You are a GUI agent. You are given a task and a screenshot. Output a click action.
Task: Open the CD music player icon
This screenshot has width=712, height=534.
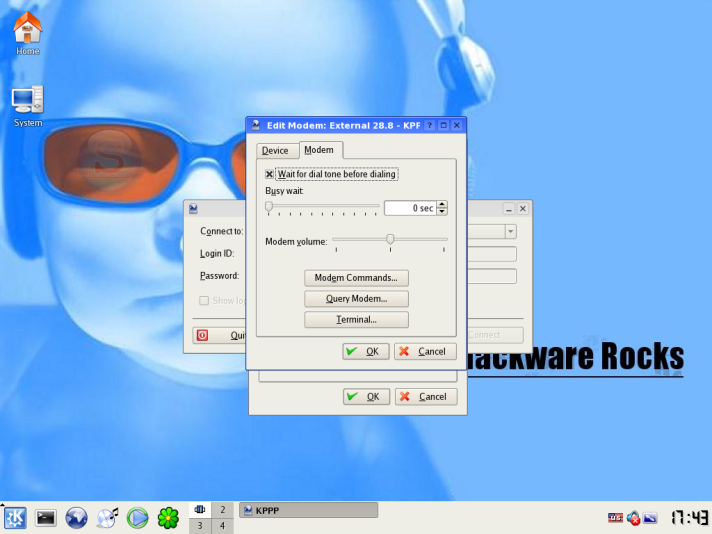tap(107, 518)
